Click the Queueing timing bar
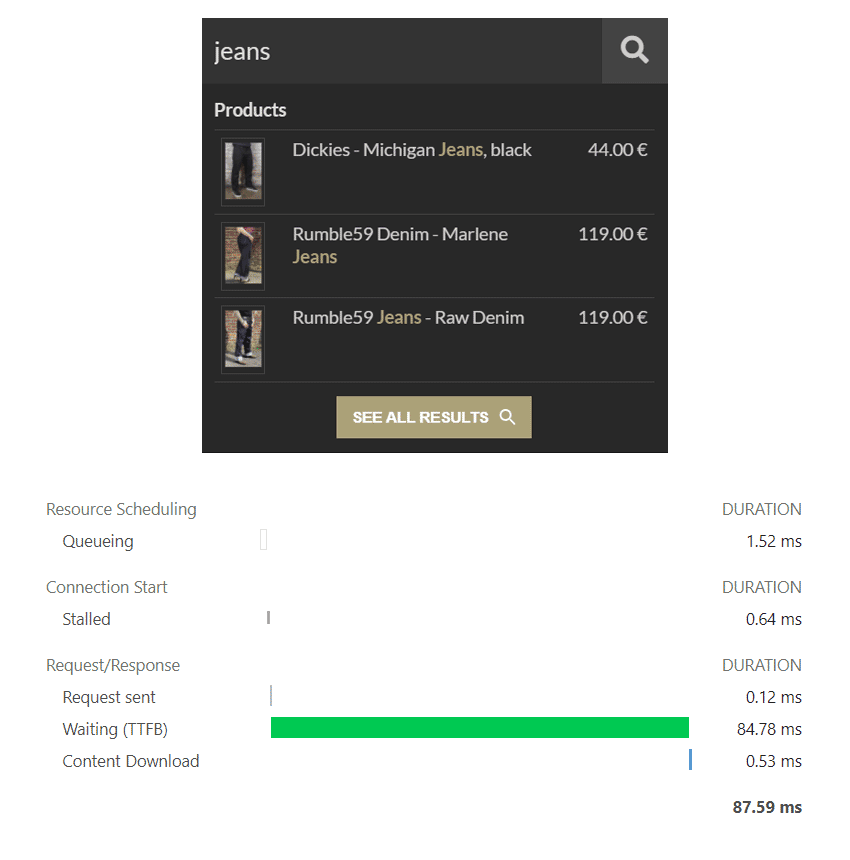This screenshot has height=860, width=850. click(264, 540)
